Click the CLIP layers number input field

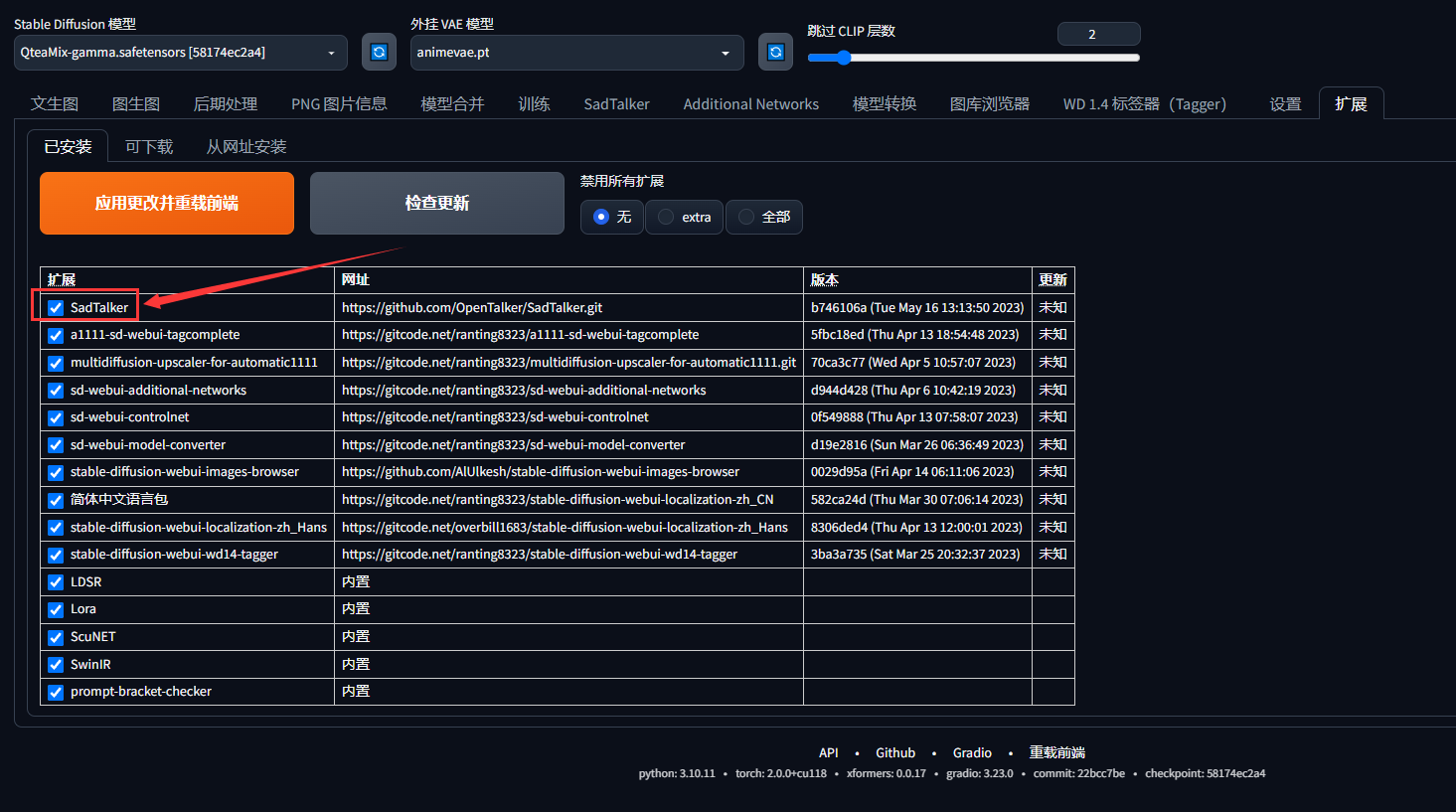point(1098,33)
